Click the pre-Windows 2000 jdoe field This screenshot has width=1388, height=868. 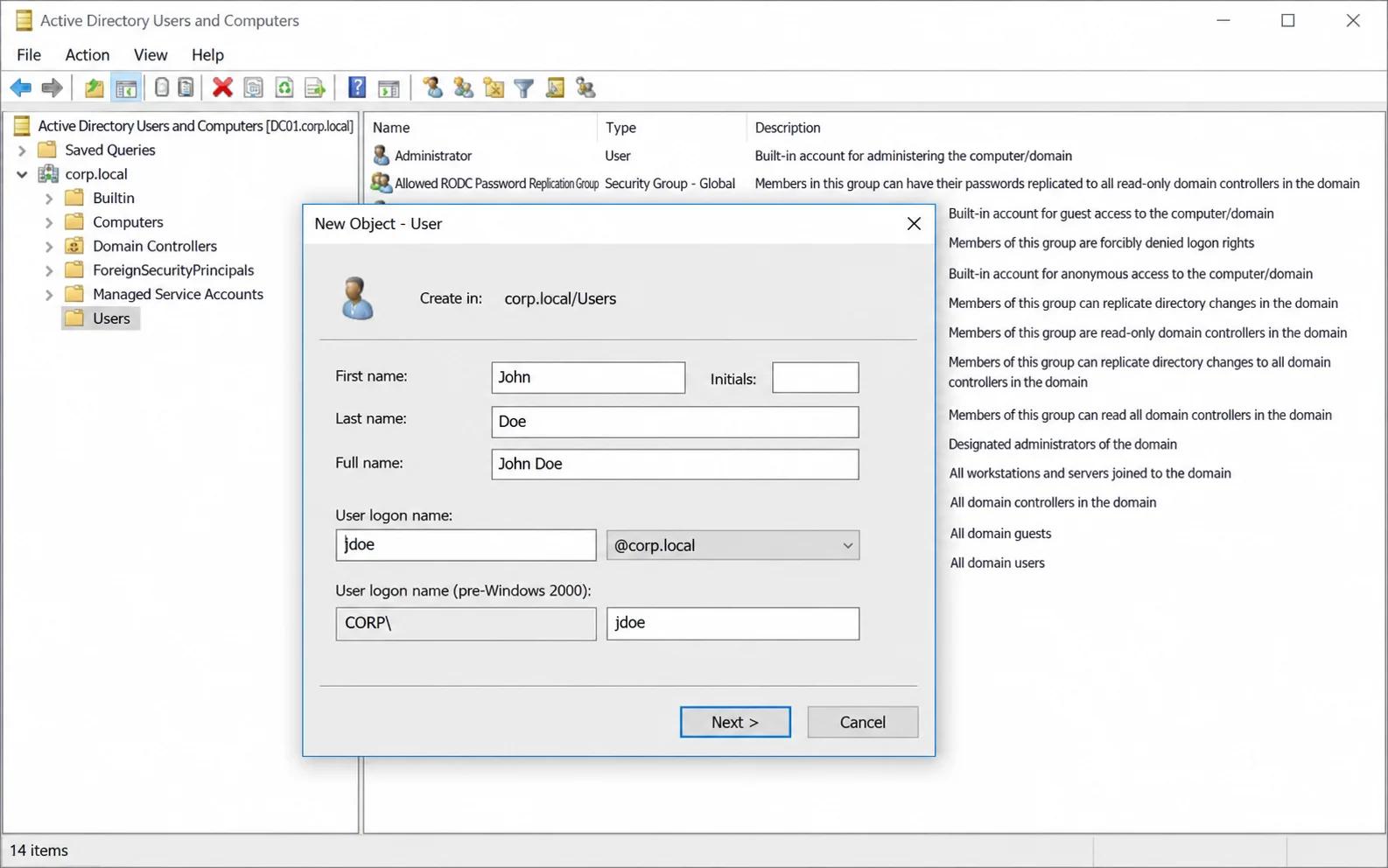733,623
